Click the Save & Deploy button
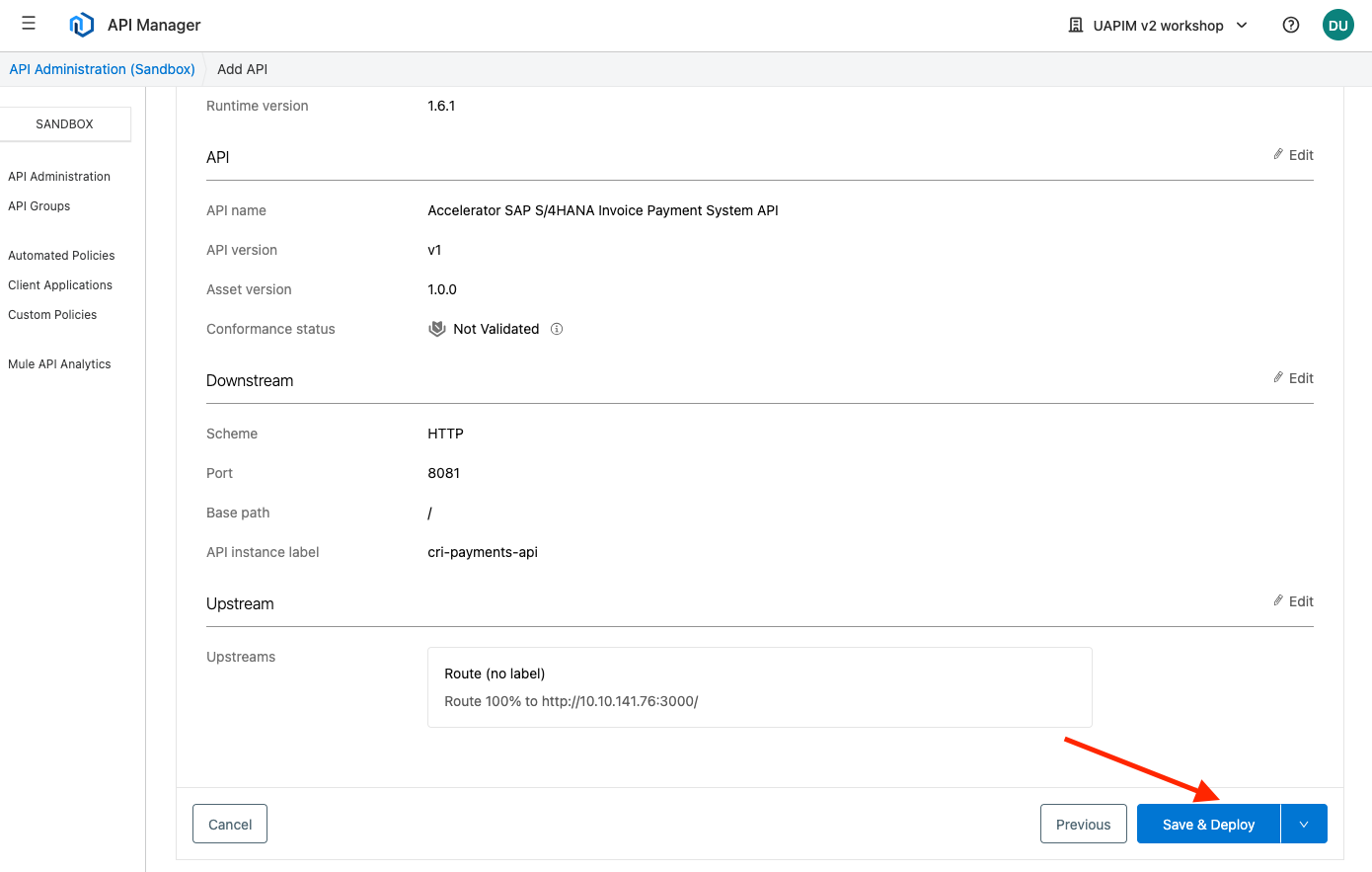 click(1208, 825)
